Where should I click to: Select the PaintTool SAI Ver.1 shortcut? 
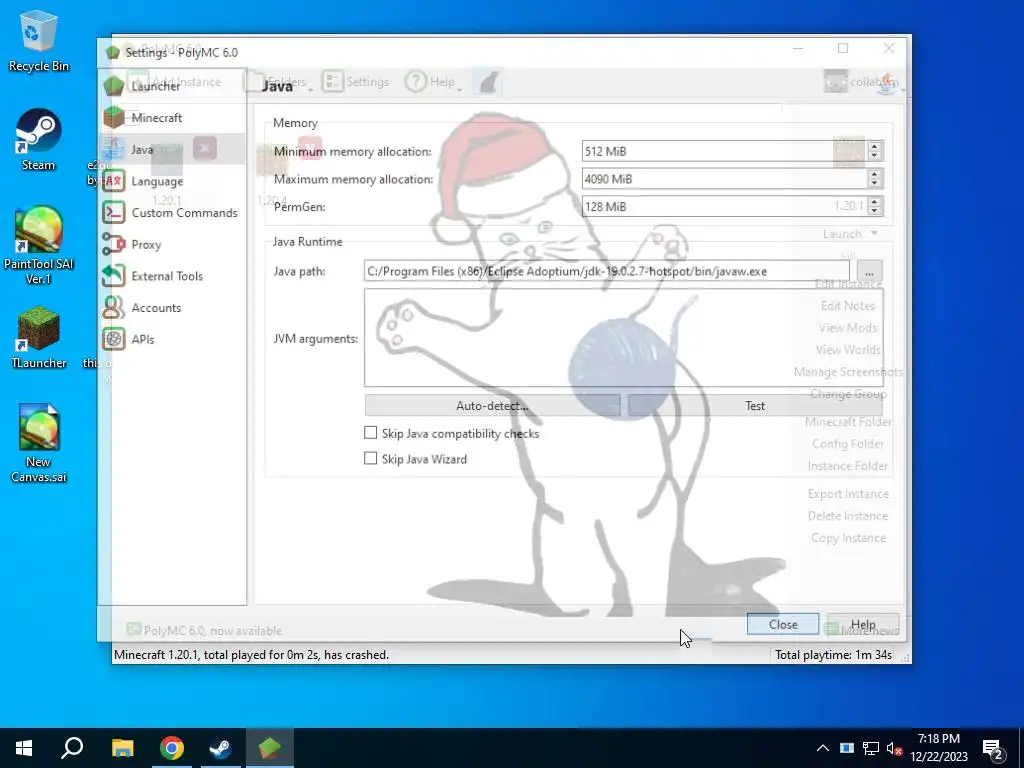point(39,246)
